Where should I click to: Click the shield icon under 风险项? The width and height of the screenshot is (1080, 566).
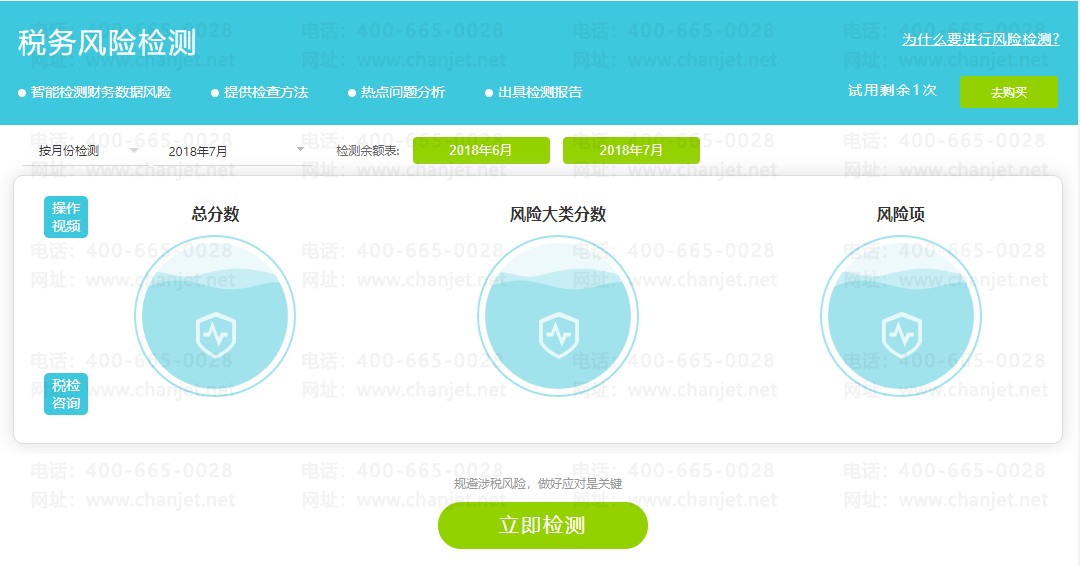tap(901, 335)
